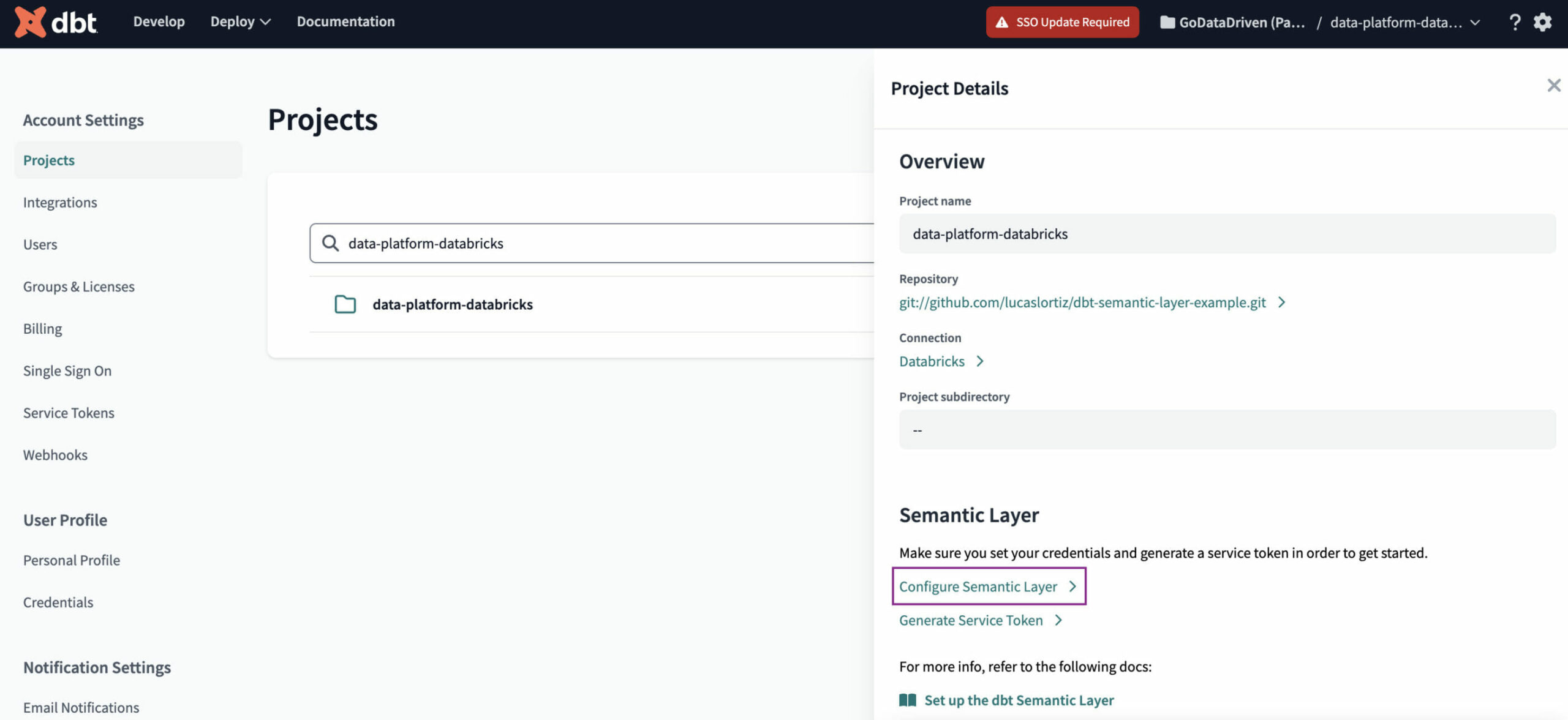Image resolution: width=1568 pixels, height=720 pixels.
Task: Open Email Notifications settings
Action: click(81, 708)
